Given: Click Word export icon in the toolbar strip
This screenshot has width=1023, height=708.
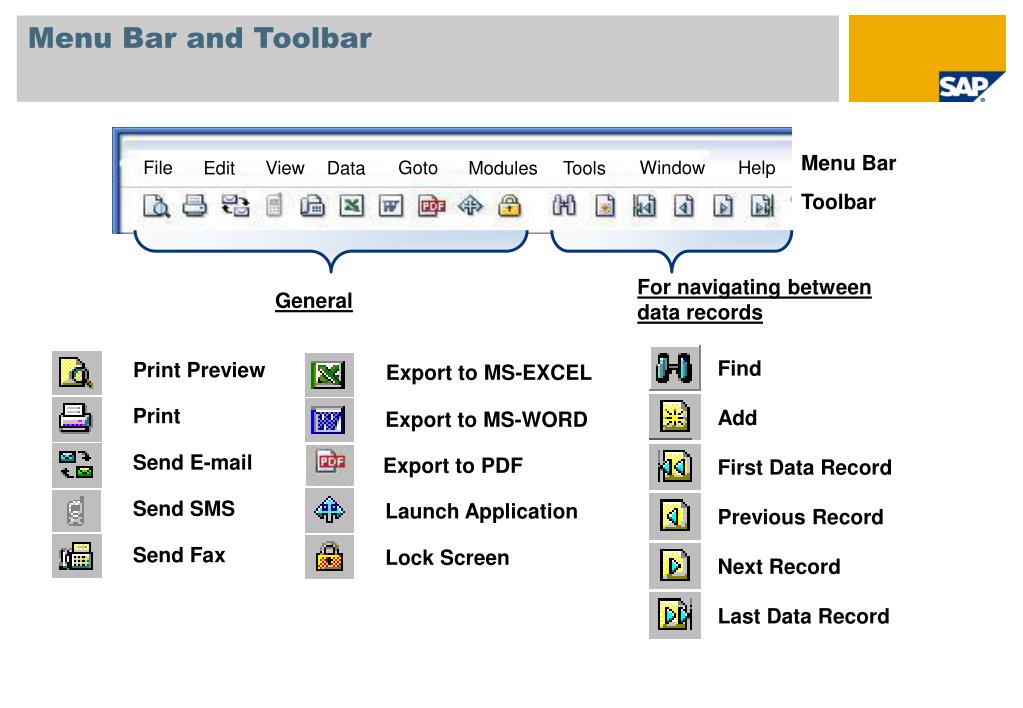Looking at the screenshot, I should (391, 206).
